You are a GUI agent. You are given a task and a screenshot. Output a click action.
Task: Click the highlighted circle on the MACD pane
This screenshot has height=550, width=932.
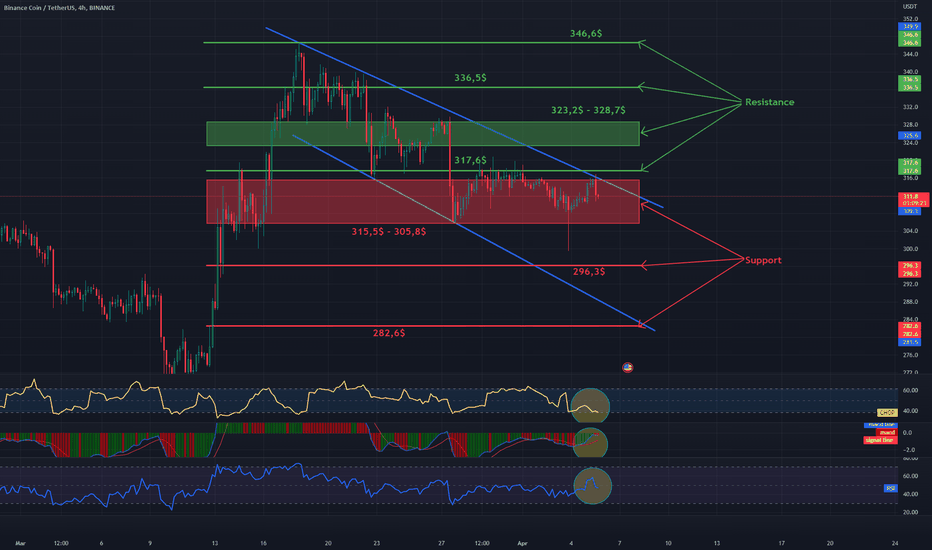point(590,443)
